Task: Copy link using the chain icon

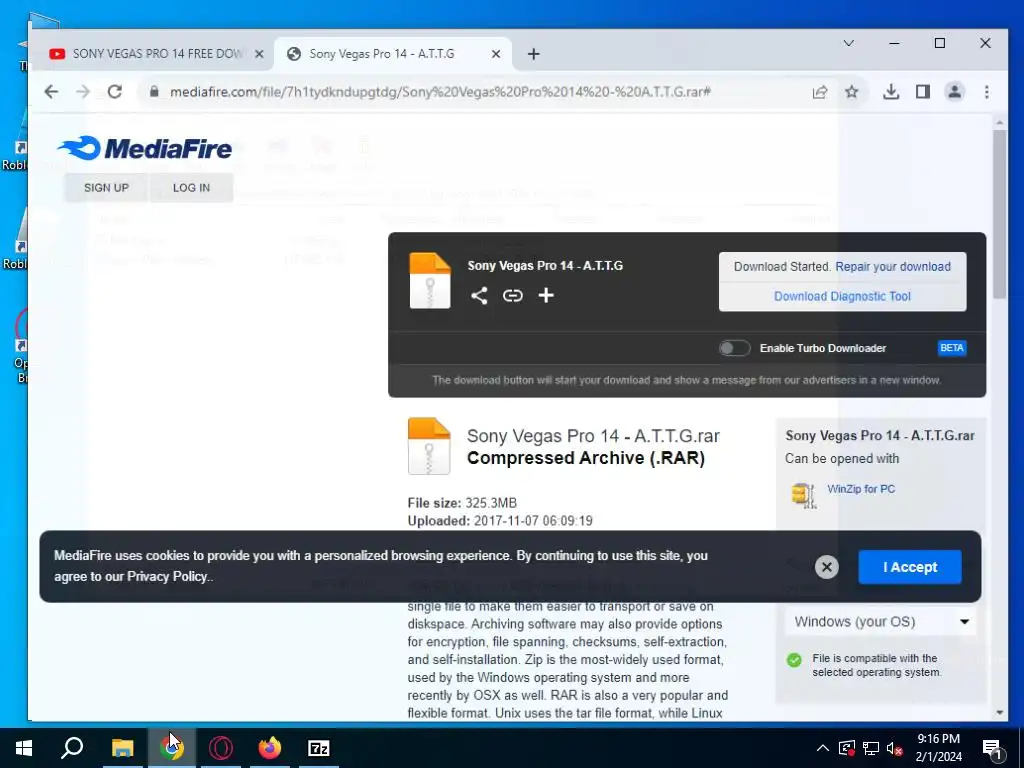Action: click(x=513, y=296)
